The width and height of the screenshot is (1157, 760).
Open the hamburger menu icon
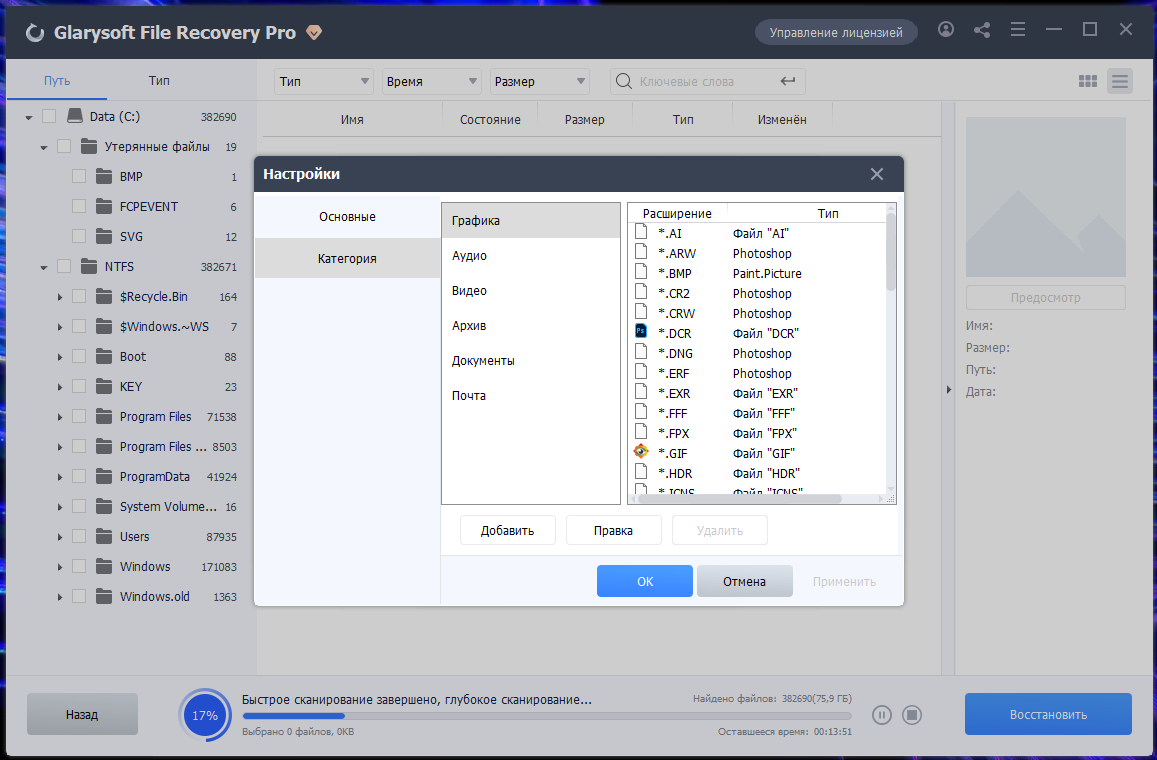point(1018,30)
